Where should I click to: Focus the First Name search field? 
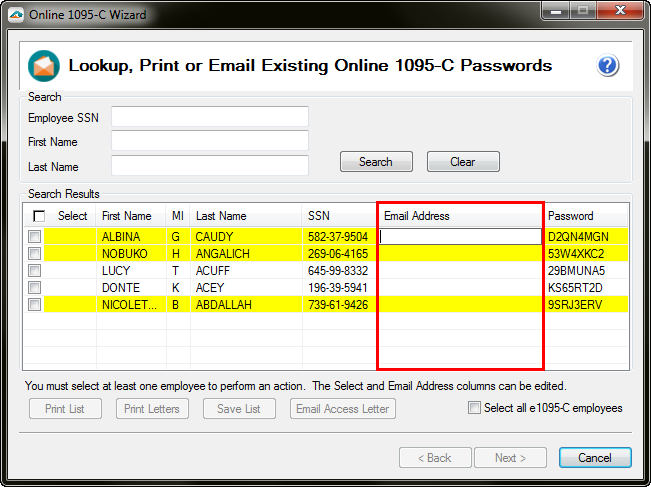(x=210, y=141)
